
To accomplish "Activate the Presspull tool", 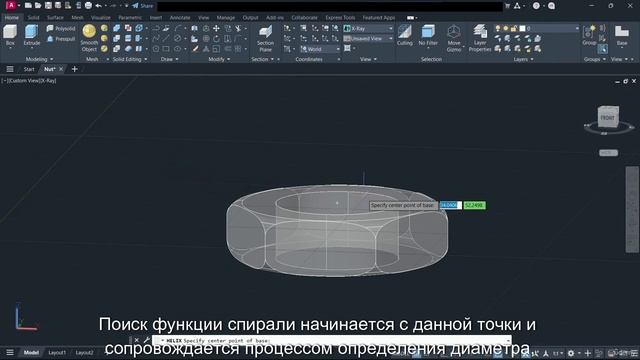I will [61, 39].
